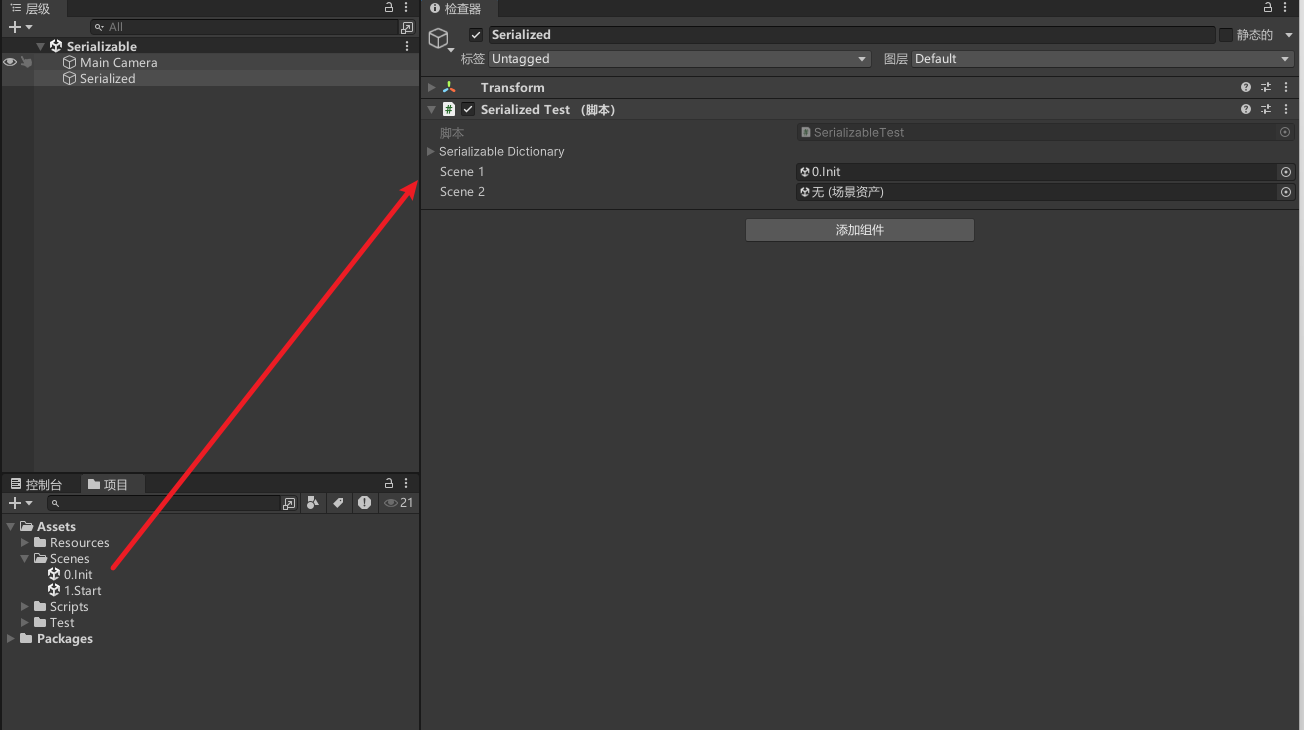Expand the Transform component
This screenshot has width=1304, height=730.
432,88
